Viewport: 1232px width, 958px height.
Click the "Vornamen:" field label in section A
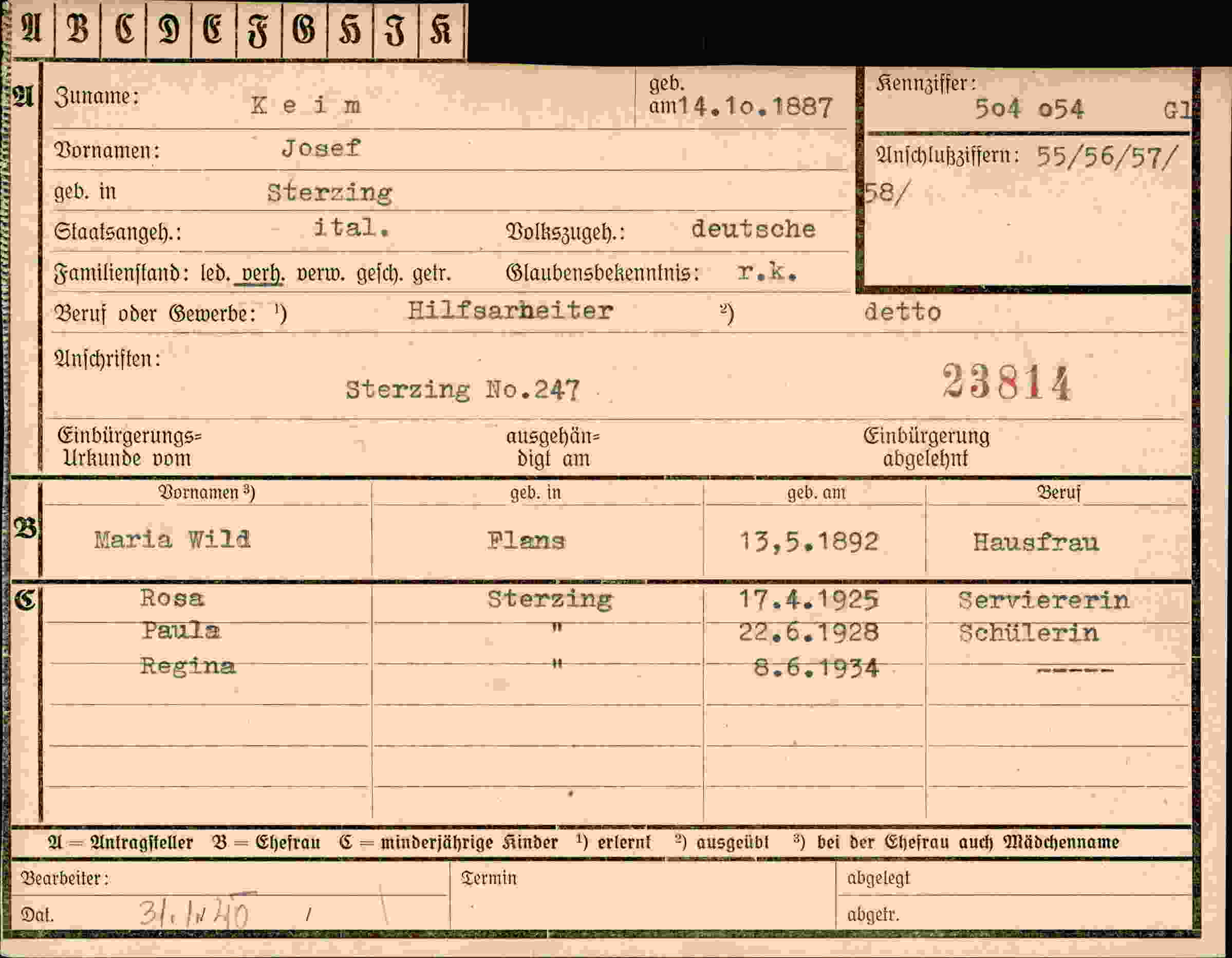pyautogui.click(x=107, y=151)
